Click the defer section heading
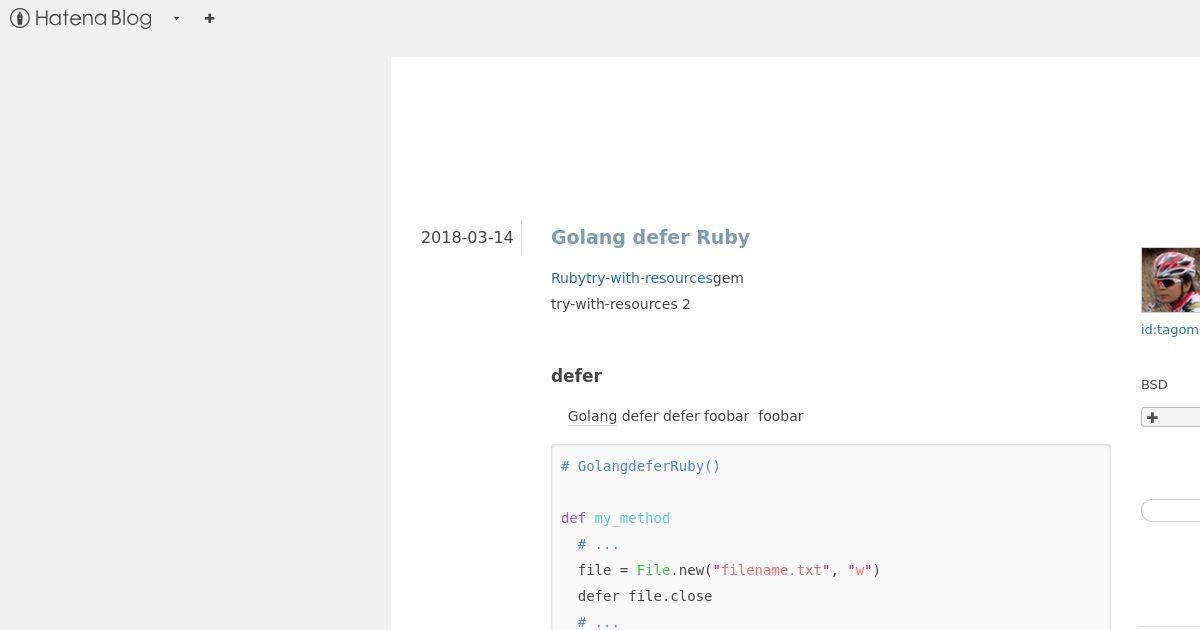This screenshot has width=1200, height=630. (x=576, y=376)
